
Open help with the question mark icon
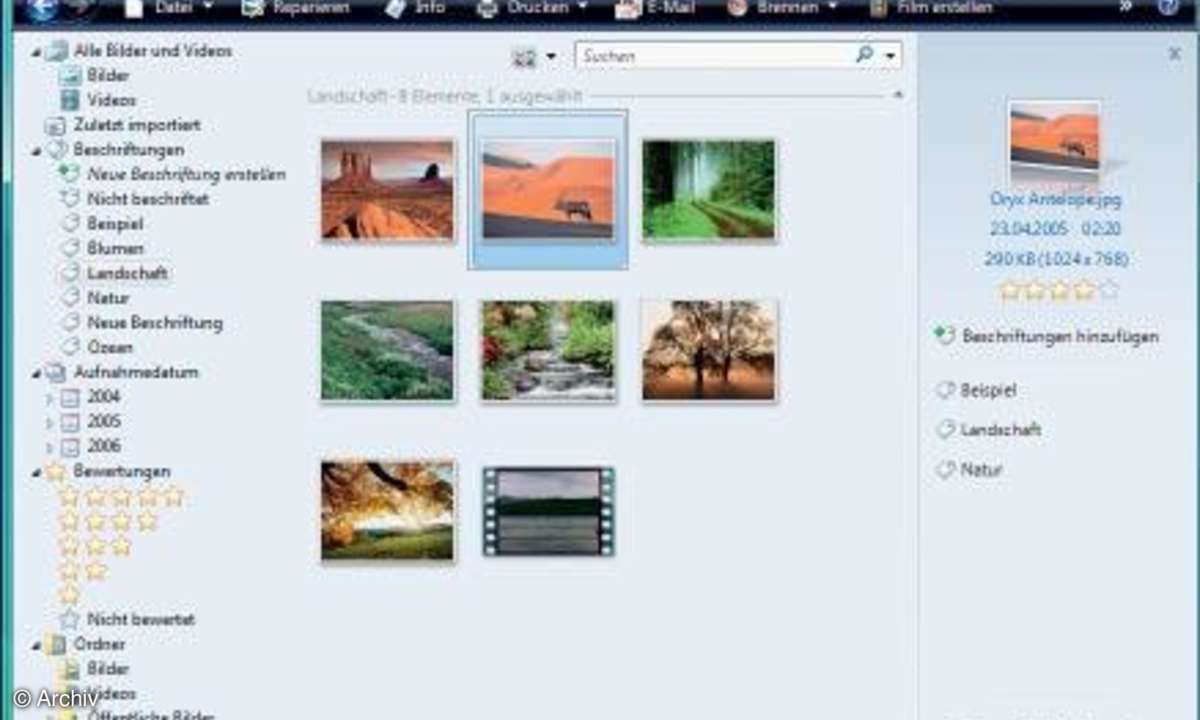1167,8
